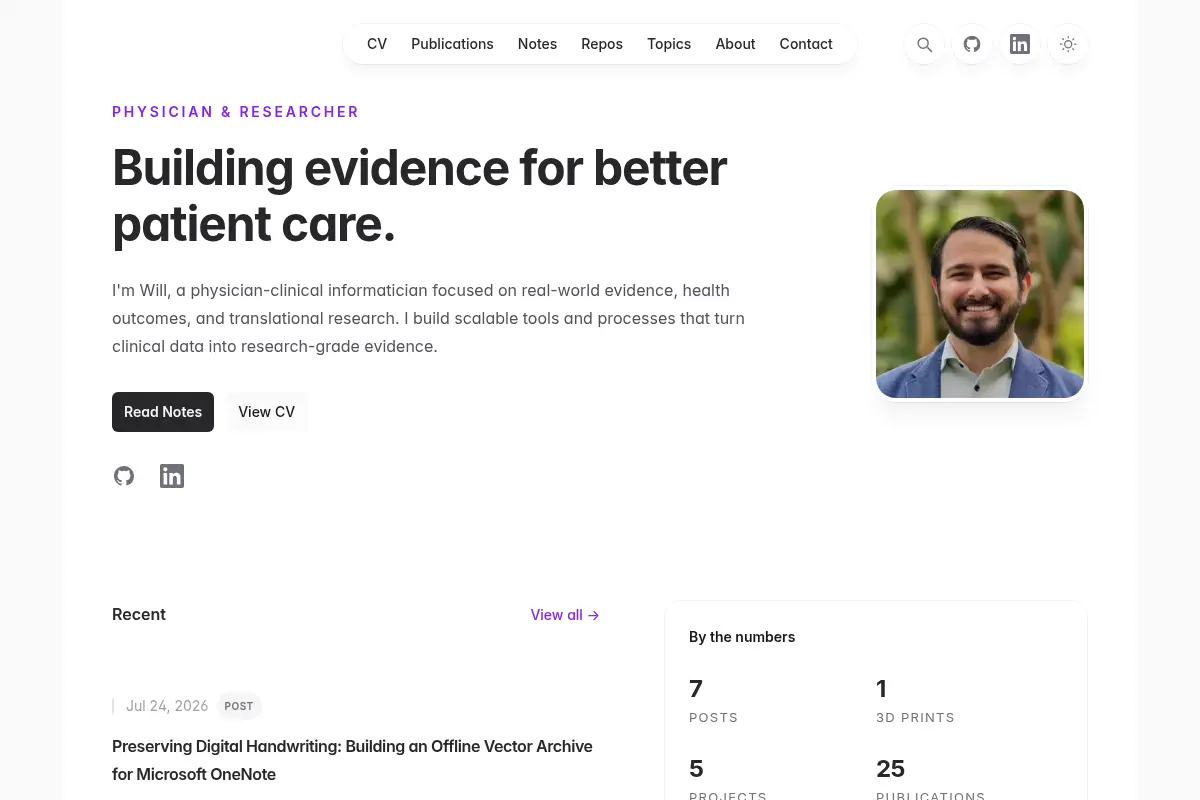
Task: Toggle light/dark theme sun icon
Action: click(1068, 44)
